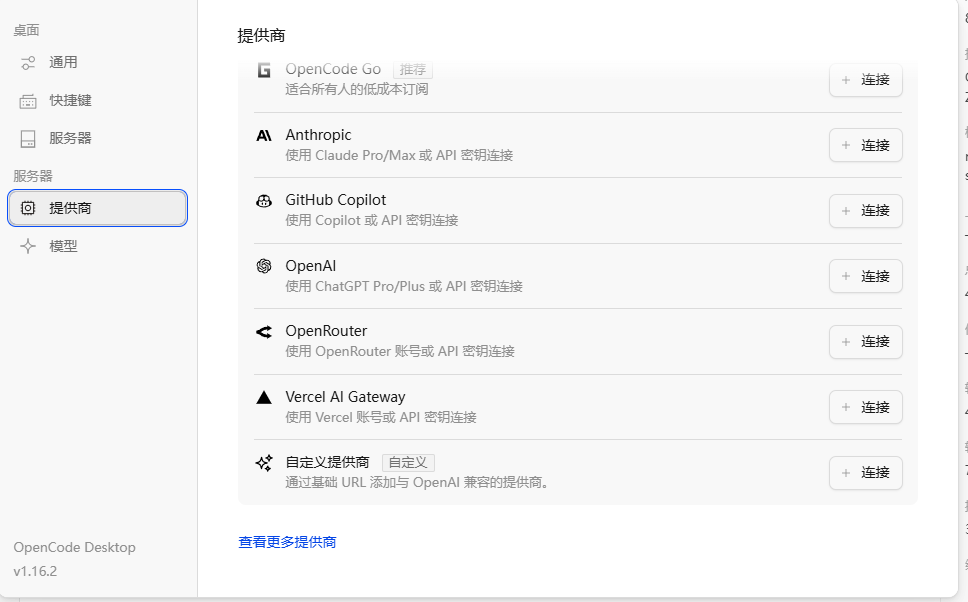The height and width of the screenshot is (602, 968).
Task: Open the 查看更多提供商 link
Action: (287, 542)
